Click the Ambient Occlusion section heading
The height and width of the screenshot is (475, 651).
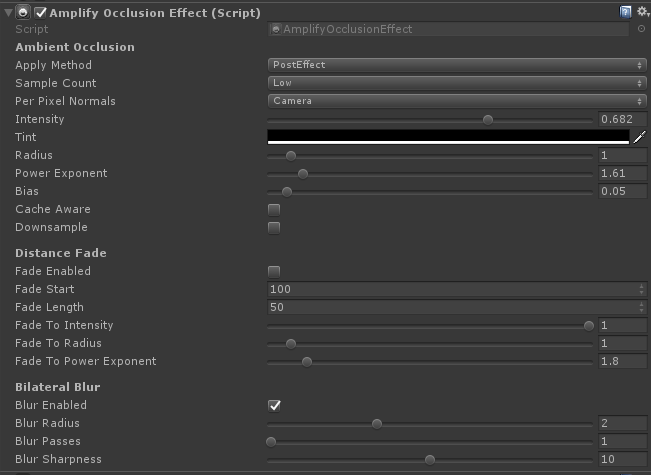coord(75,47)
